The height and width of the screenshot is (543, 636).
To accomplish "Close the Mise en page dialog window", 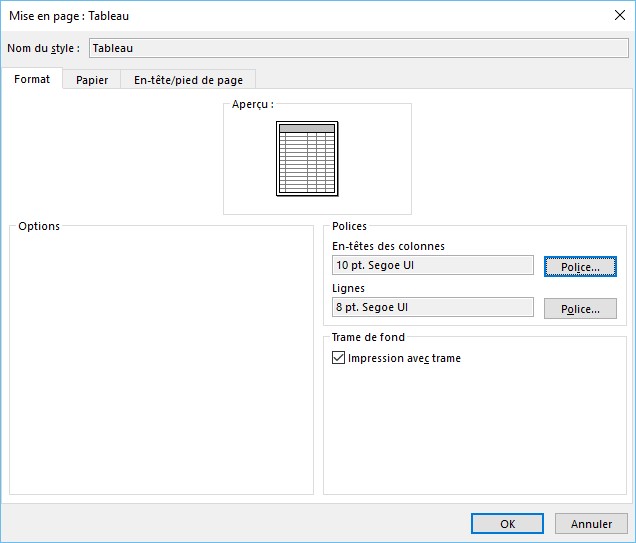I will [618, 15].
